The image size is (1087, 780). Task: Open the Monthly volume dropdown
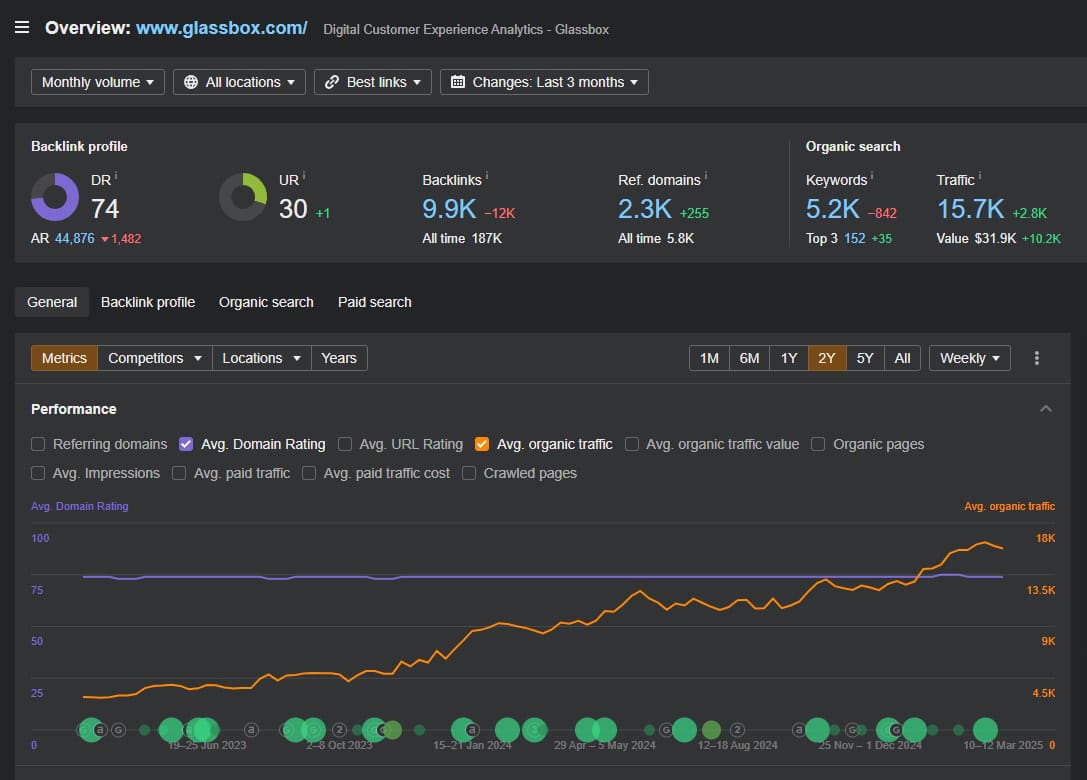click(98, 82)
